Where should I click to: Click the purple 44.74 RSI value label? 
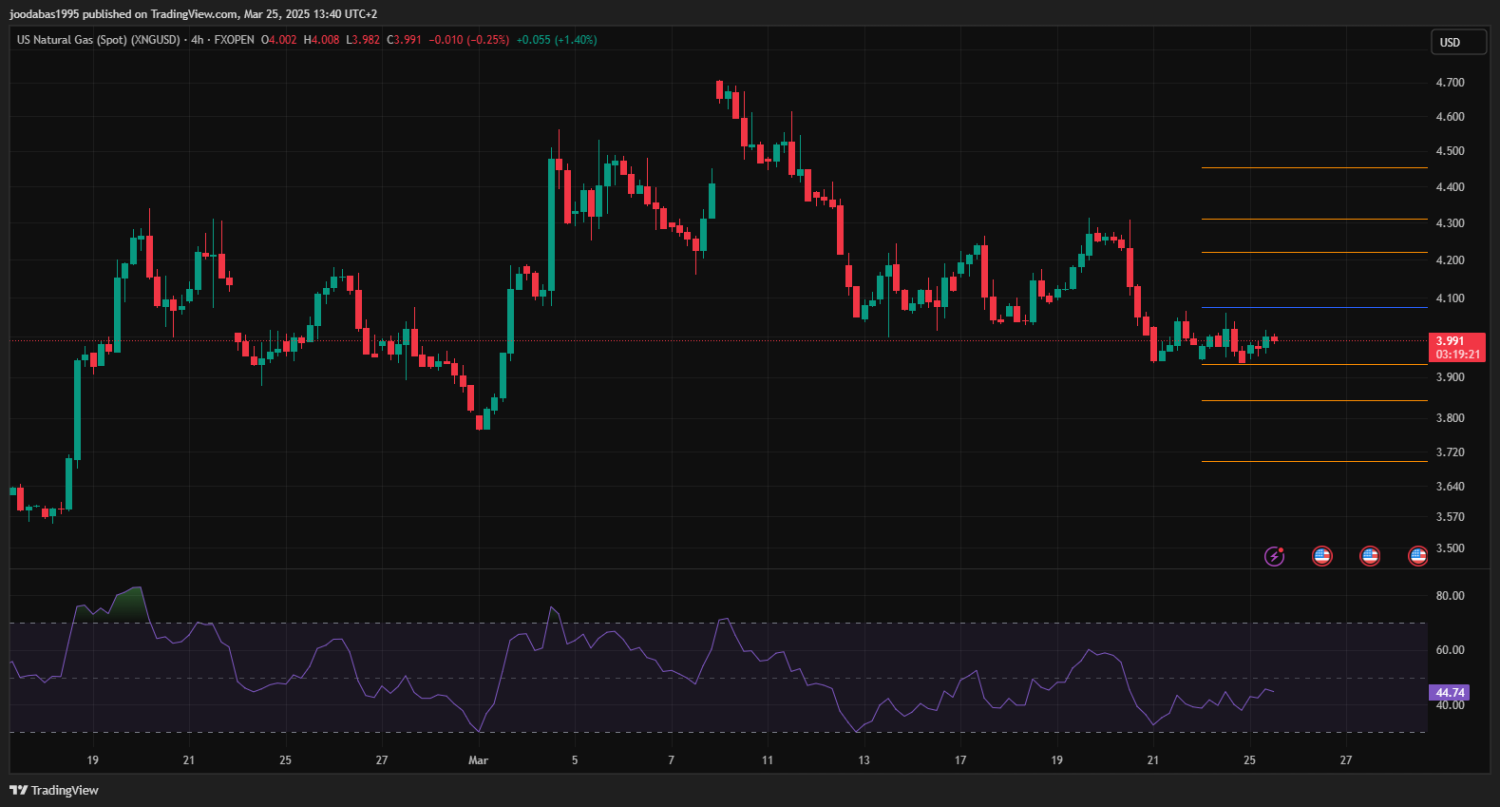(x=1449, y=692)
